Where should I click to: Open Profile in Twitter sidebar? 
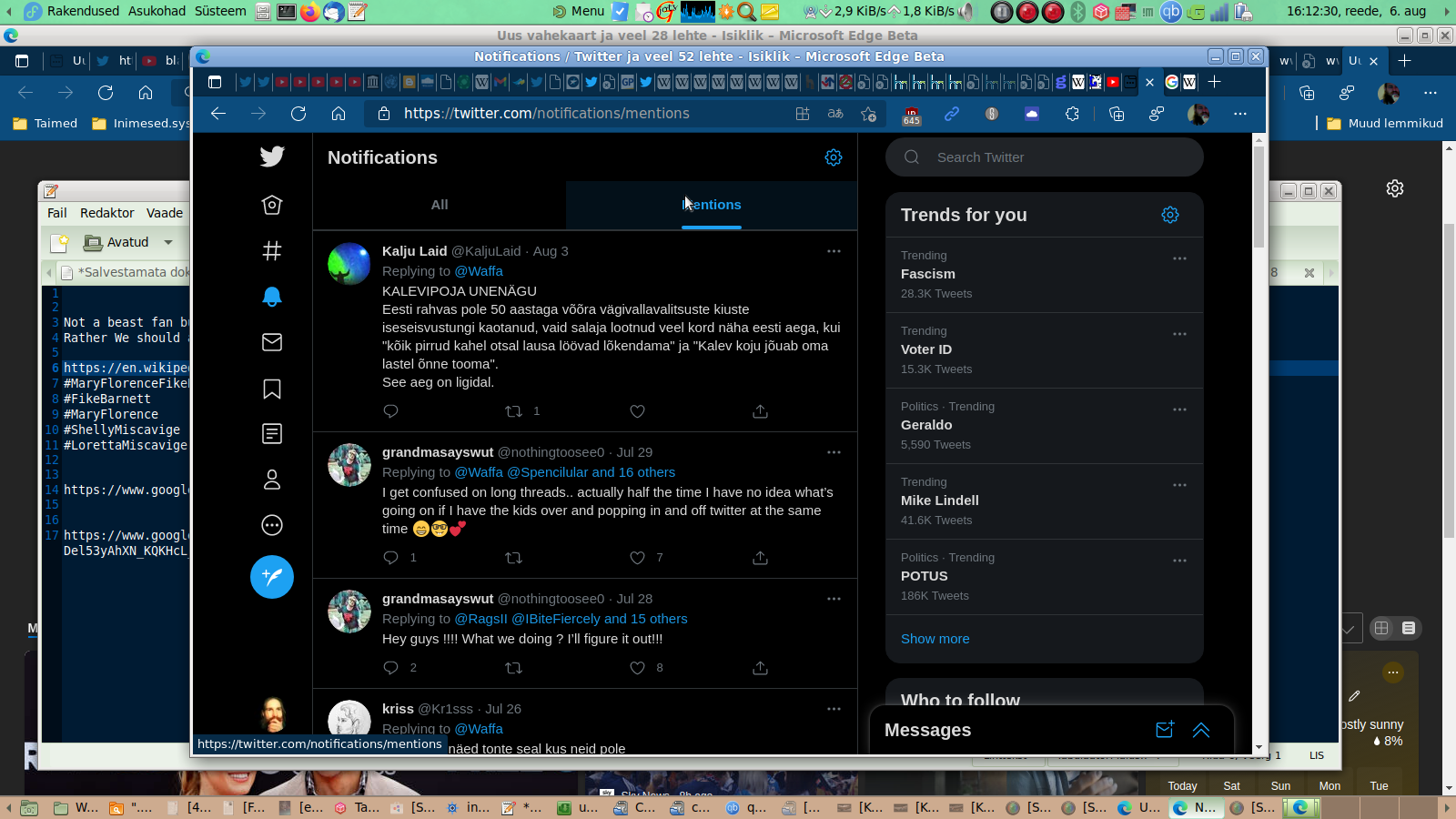click(x=272, y=480)
